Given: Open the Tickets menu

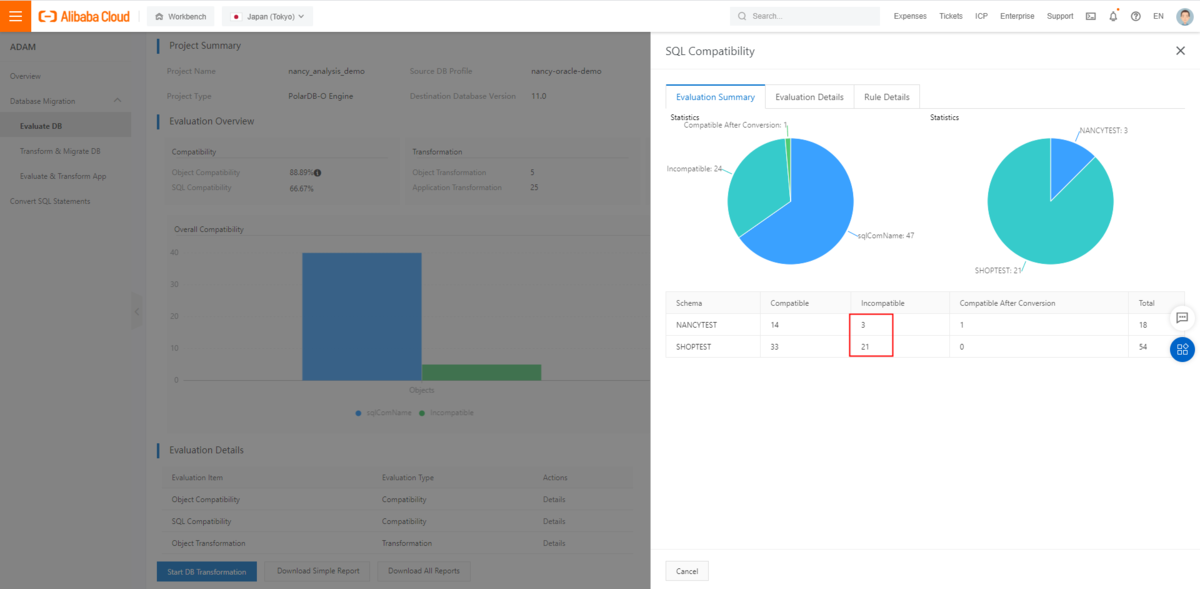Looking at the screenshot, I should 951,16.
